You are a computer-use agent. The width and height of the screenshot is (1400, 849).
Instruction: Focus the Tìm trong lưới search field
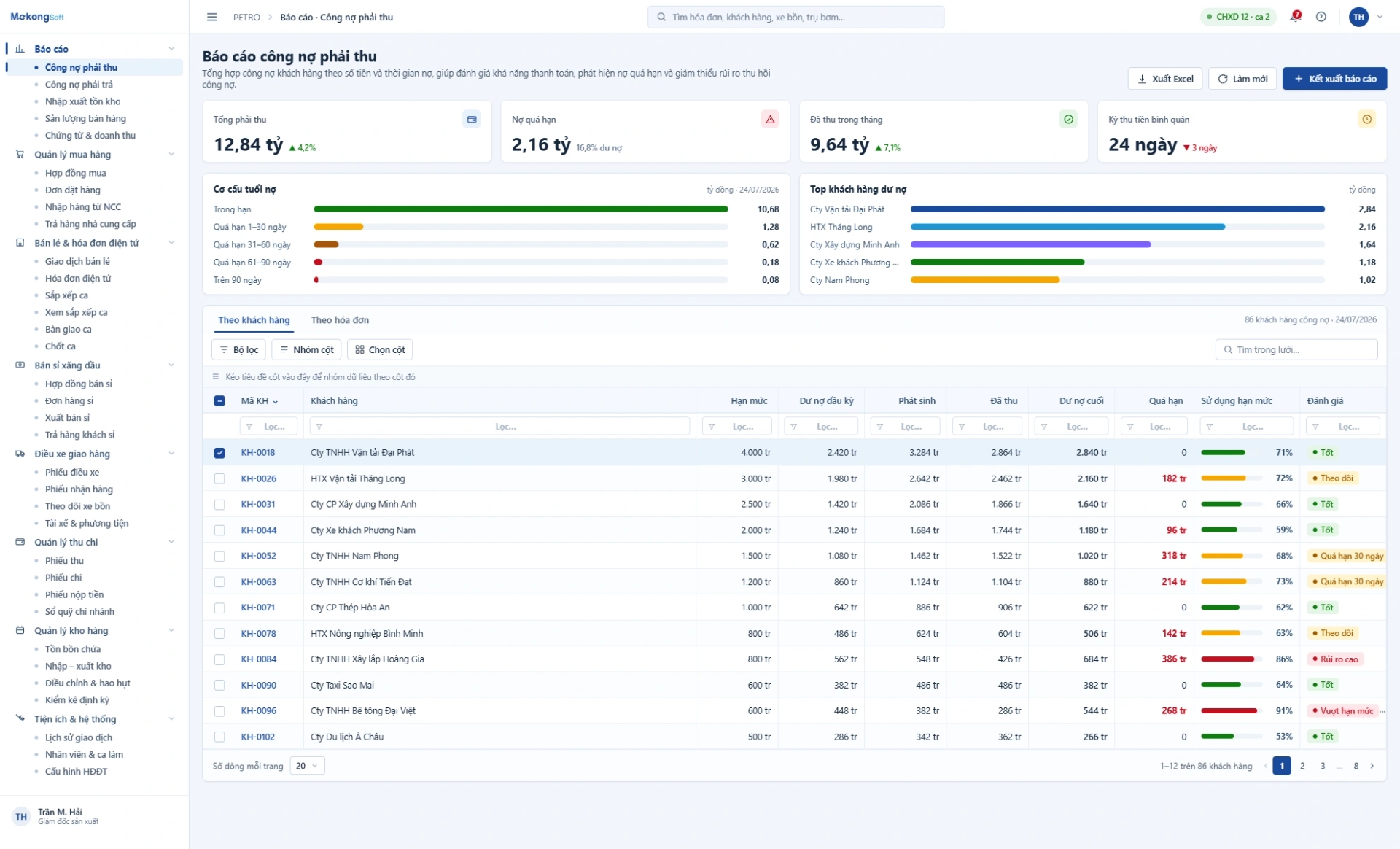point(1296,350)
